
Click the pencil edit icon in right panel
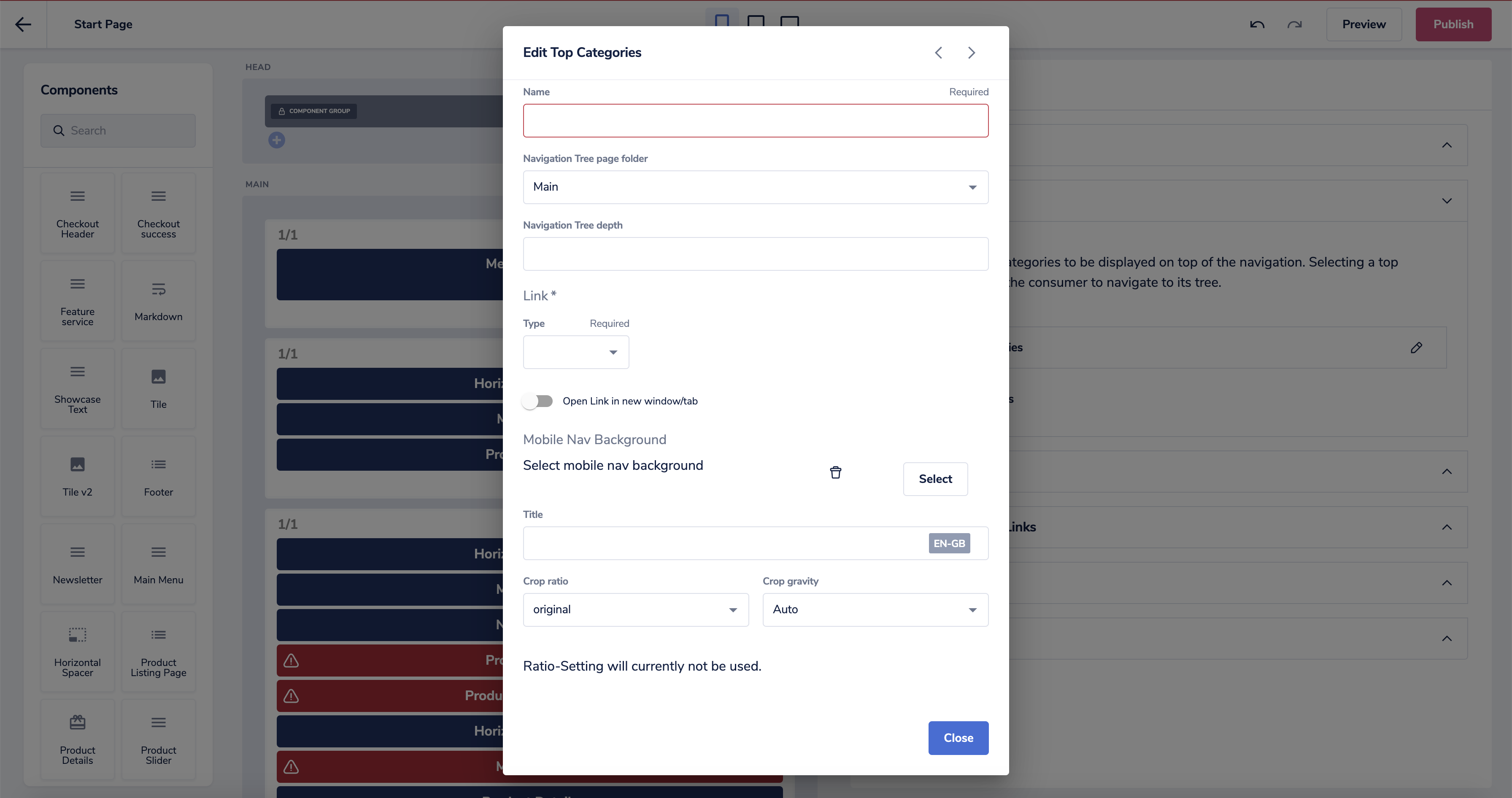click(1416, 348)
